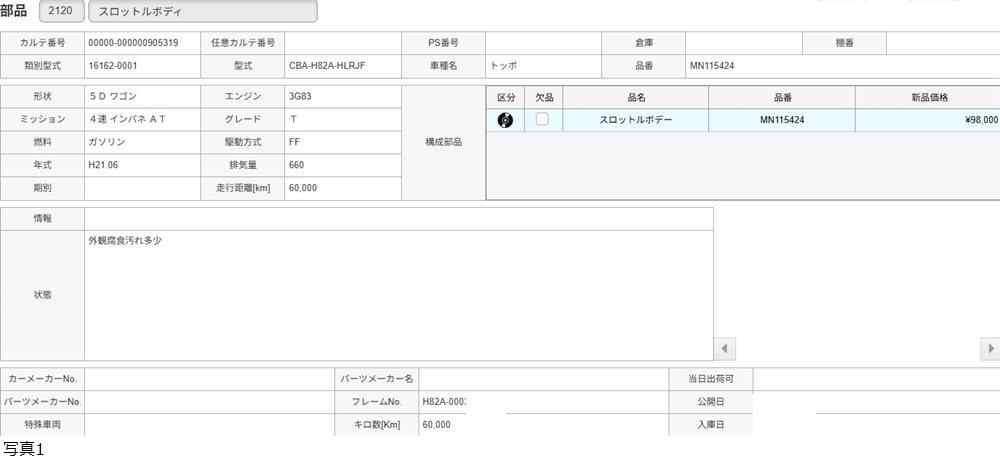Click the empty PS番号 input field
The width and height of the screenshot is (1000, 466).
pos(542,43)
